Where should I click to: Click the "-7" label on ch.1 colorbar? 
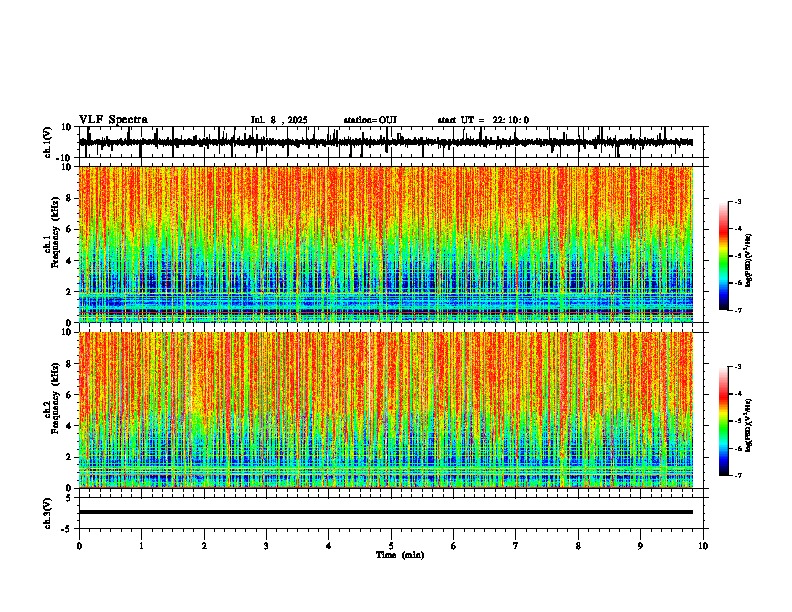(x=737, y=310)
